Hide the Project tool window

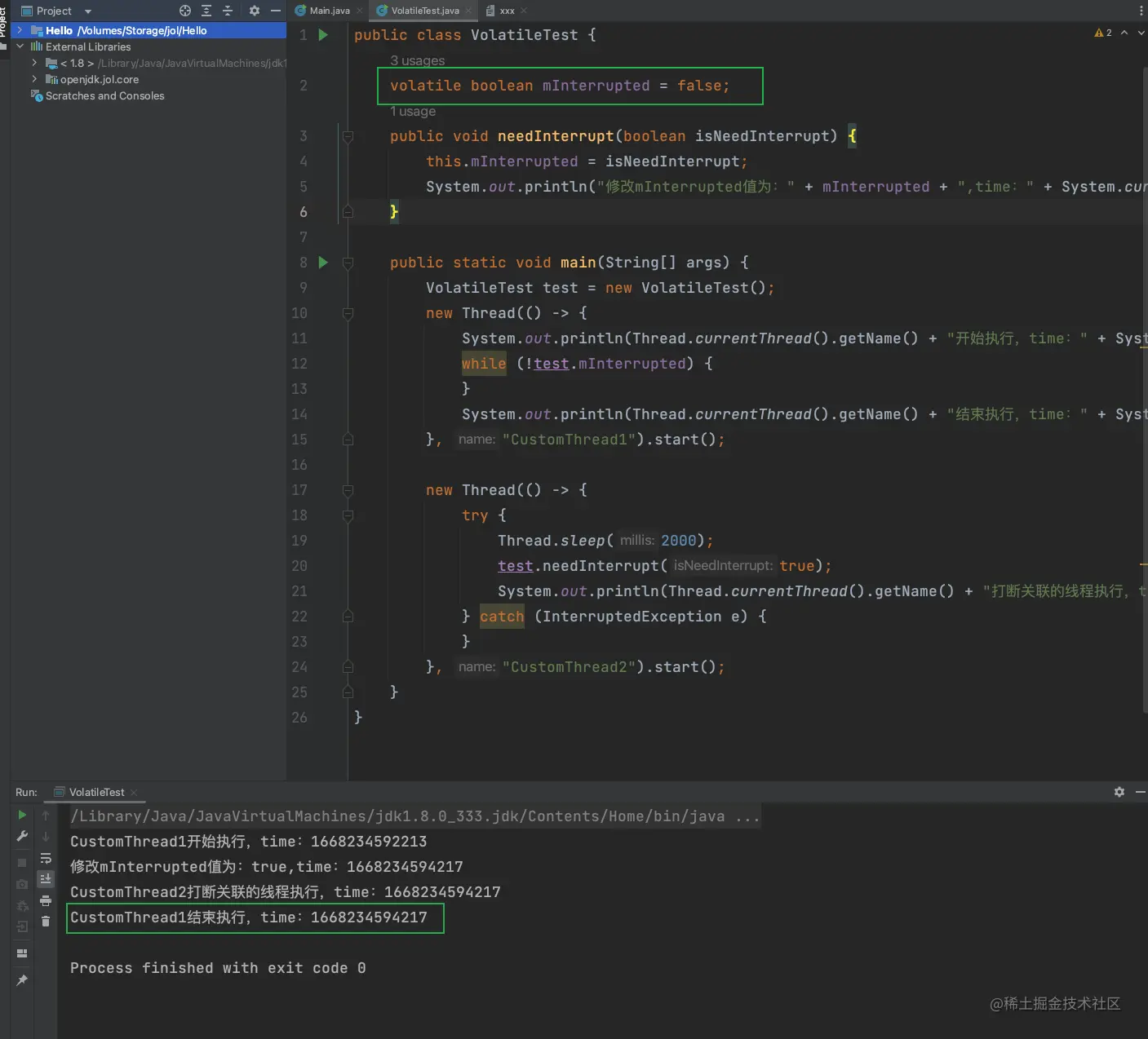[x=276, y=11]
